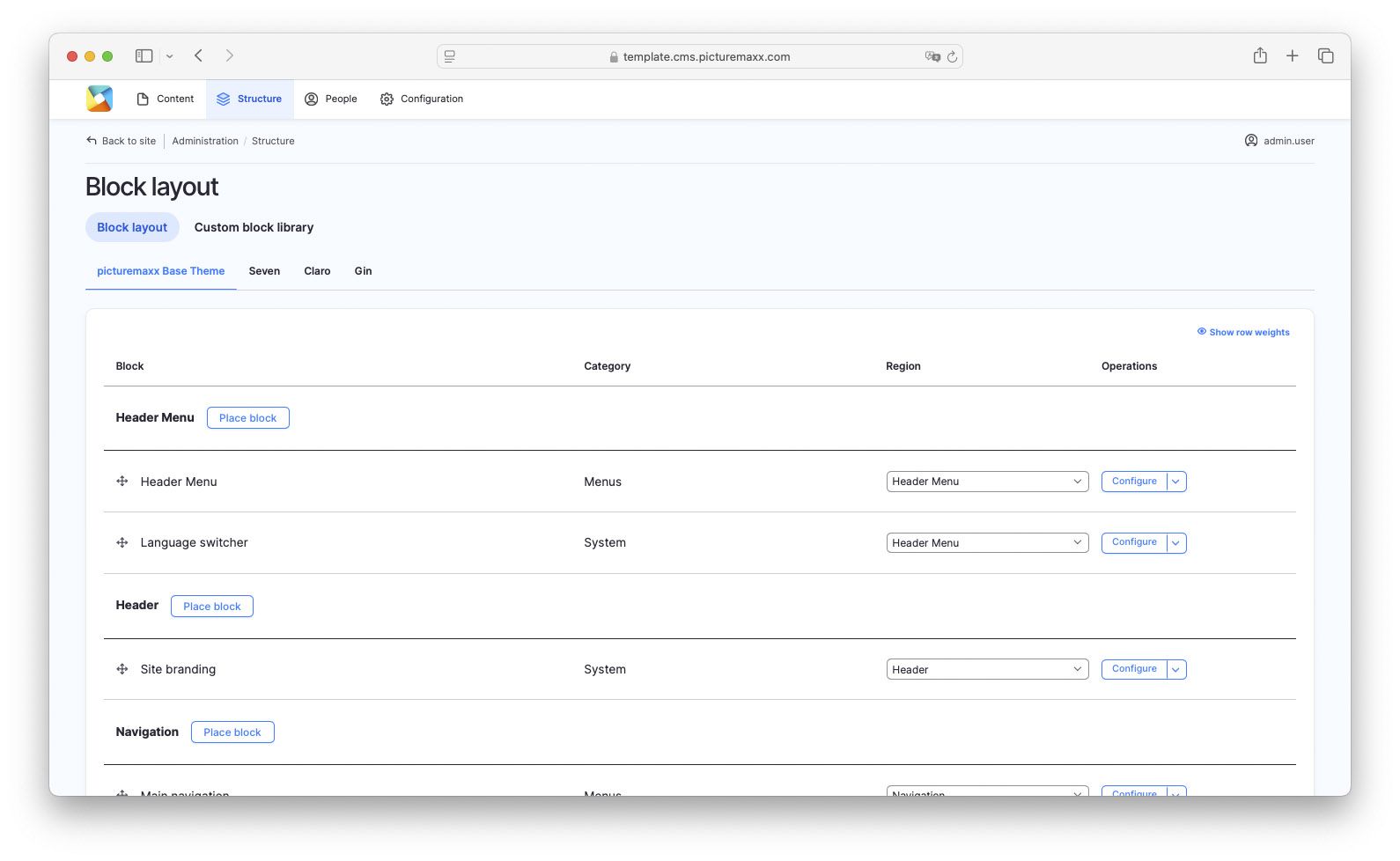Viewport: 1400px width, 861px height.
Task: Click the picturemaxx logo icon
Action: (x=99, y=99)
